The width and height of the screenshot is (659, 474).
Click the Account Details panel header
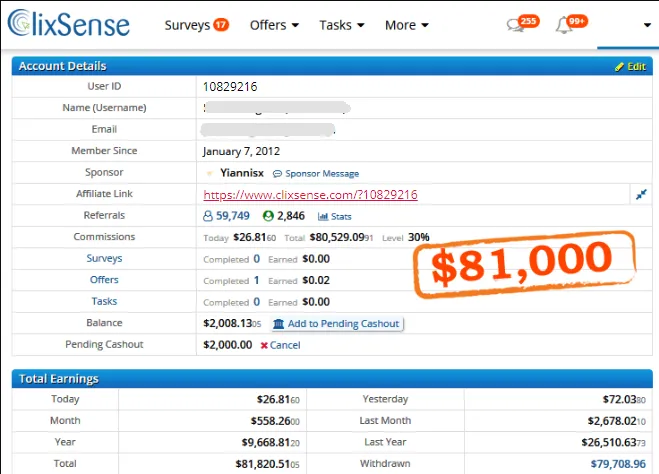pos(332,66)
